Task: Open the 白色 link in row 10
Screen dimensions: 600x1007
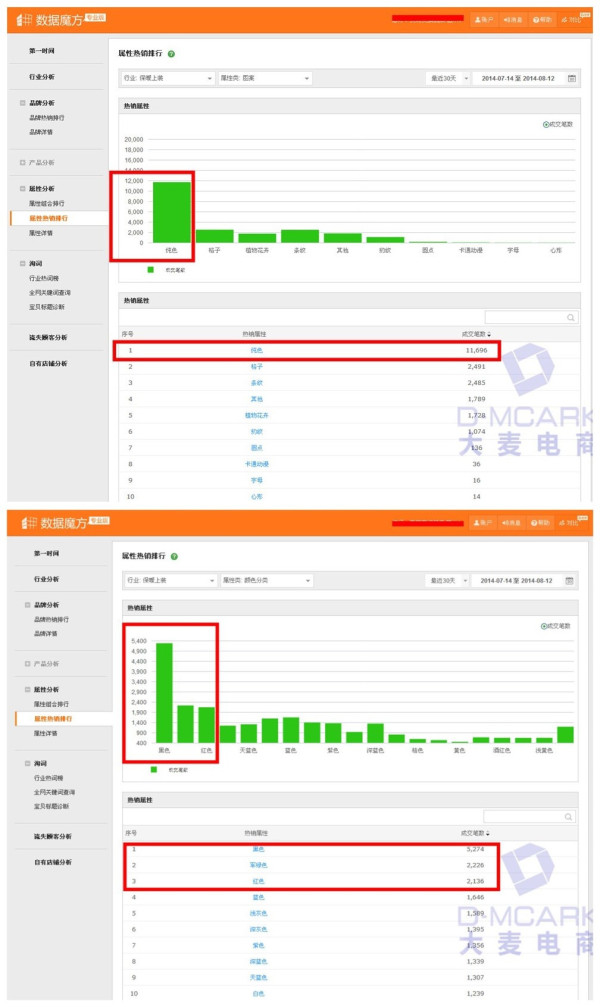Action: pyautogui.click(x=258, y=994)
